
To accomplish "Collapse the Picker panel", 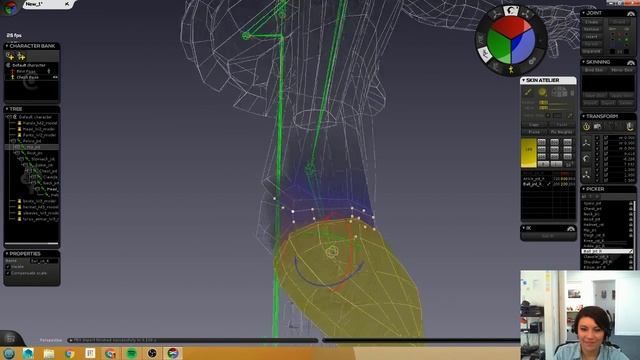I will coord(584,189).
